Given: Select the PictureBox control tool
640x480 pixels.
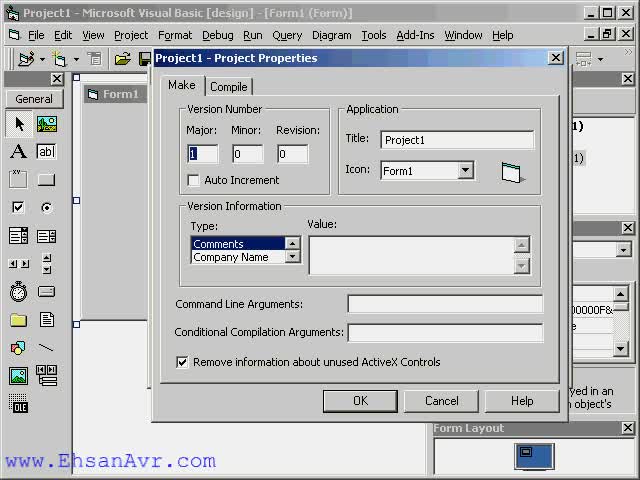Looking at the screenshot, I should (47, 124).
